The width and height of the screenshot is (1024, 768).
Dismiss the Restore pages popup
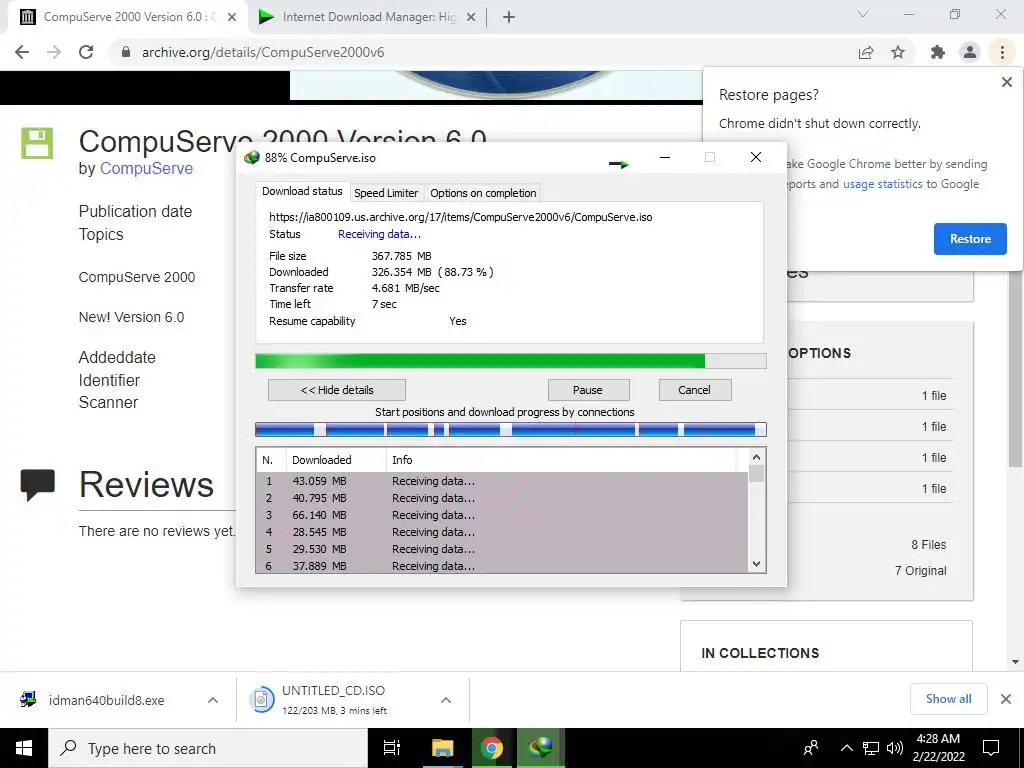click(1006, 82)
